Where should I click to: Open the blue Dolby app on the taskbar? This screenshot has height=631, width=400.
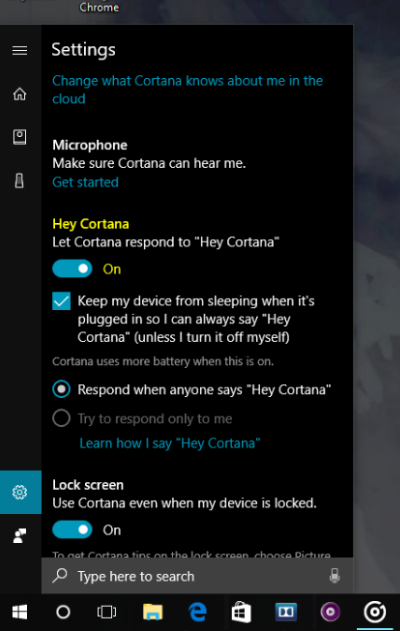(x=286, y=612)
